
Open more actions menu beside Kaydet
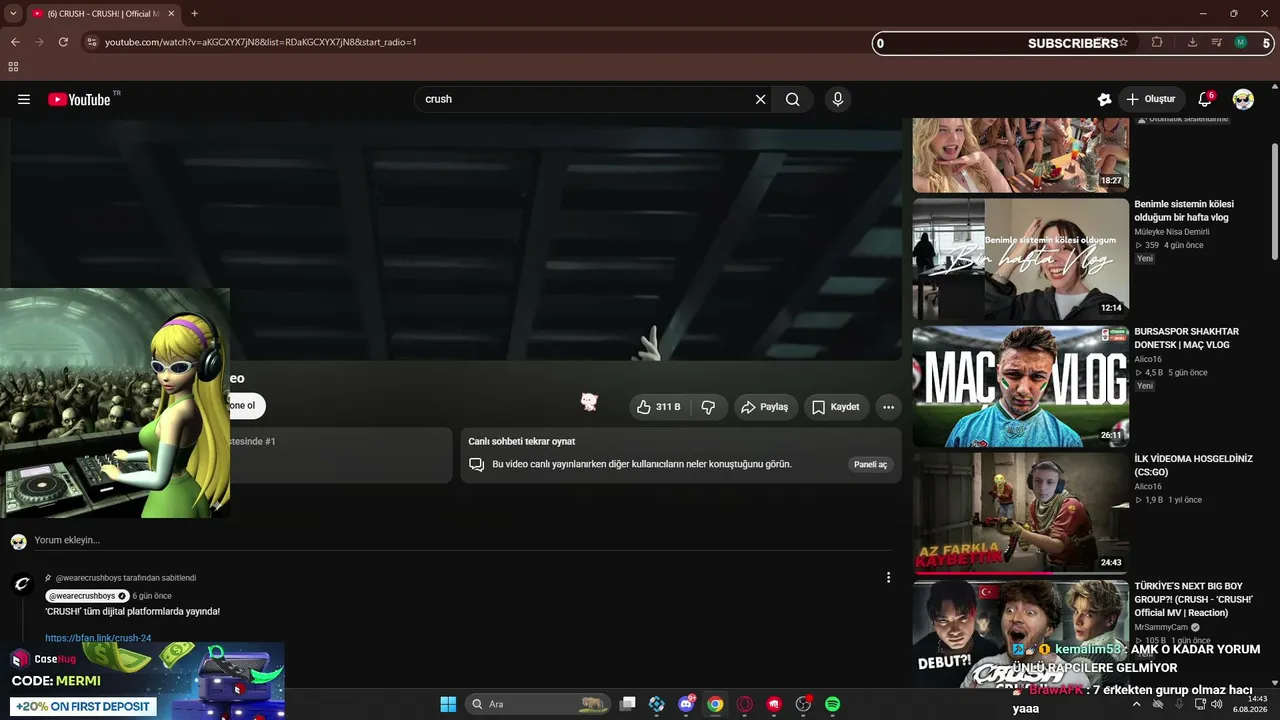point(888,407)
